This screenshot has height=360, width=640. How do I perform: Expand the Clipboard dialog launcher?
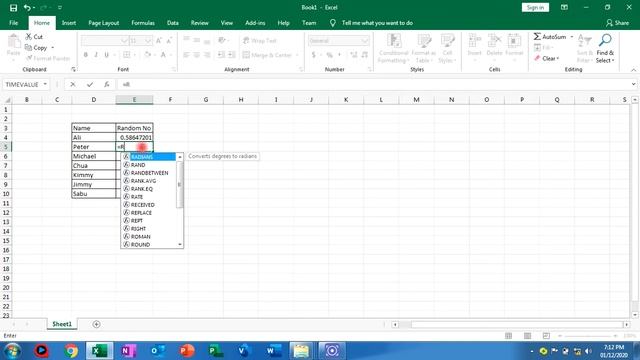pyautogui.click(x=73, y=70)
